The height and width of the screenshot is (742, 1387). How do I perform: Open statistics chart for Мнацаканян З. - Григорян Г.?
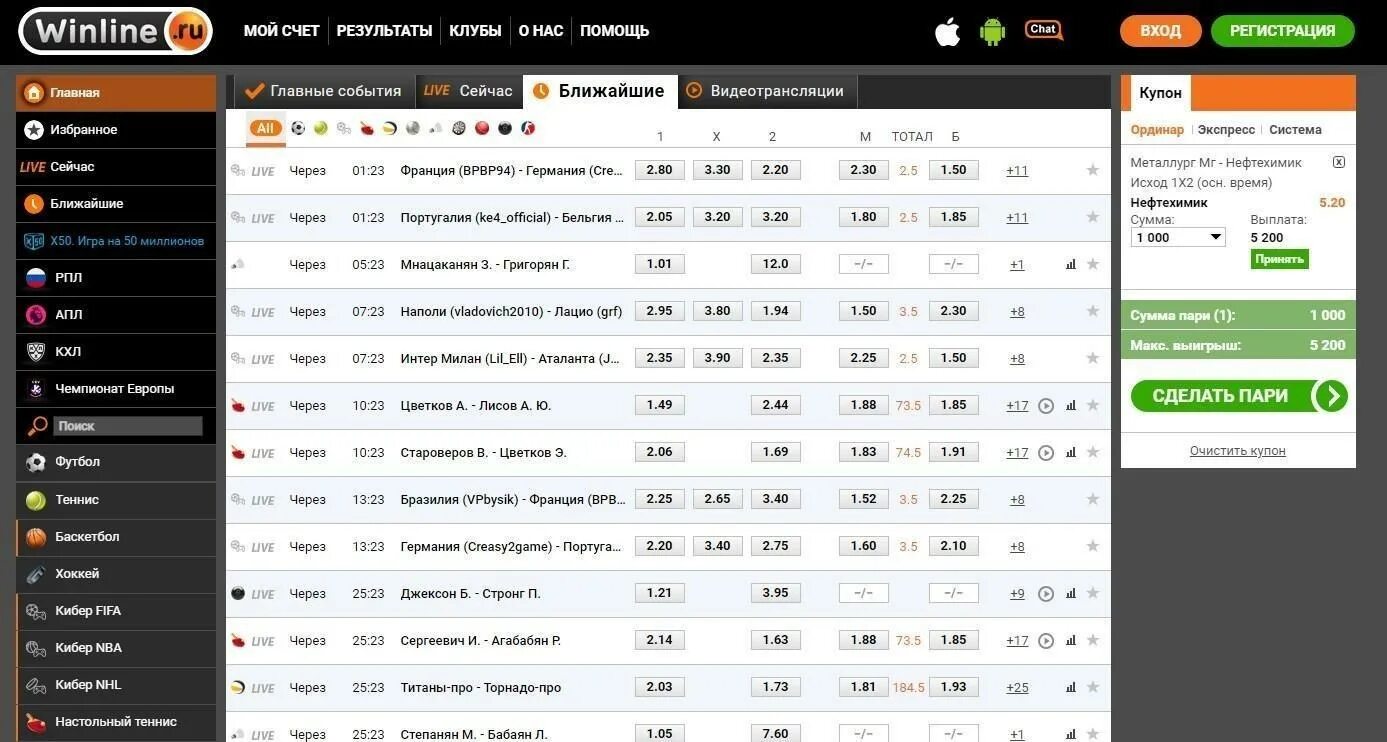pos(1071,265)
